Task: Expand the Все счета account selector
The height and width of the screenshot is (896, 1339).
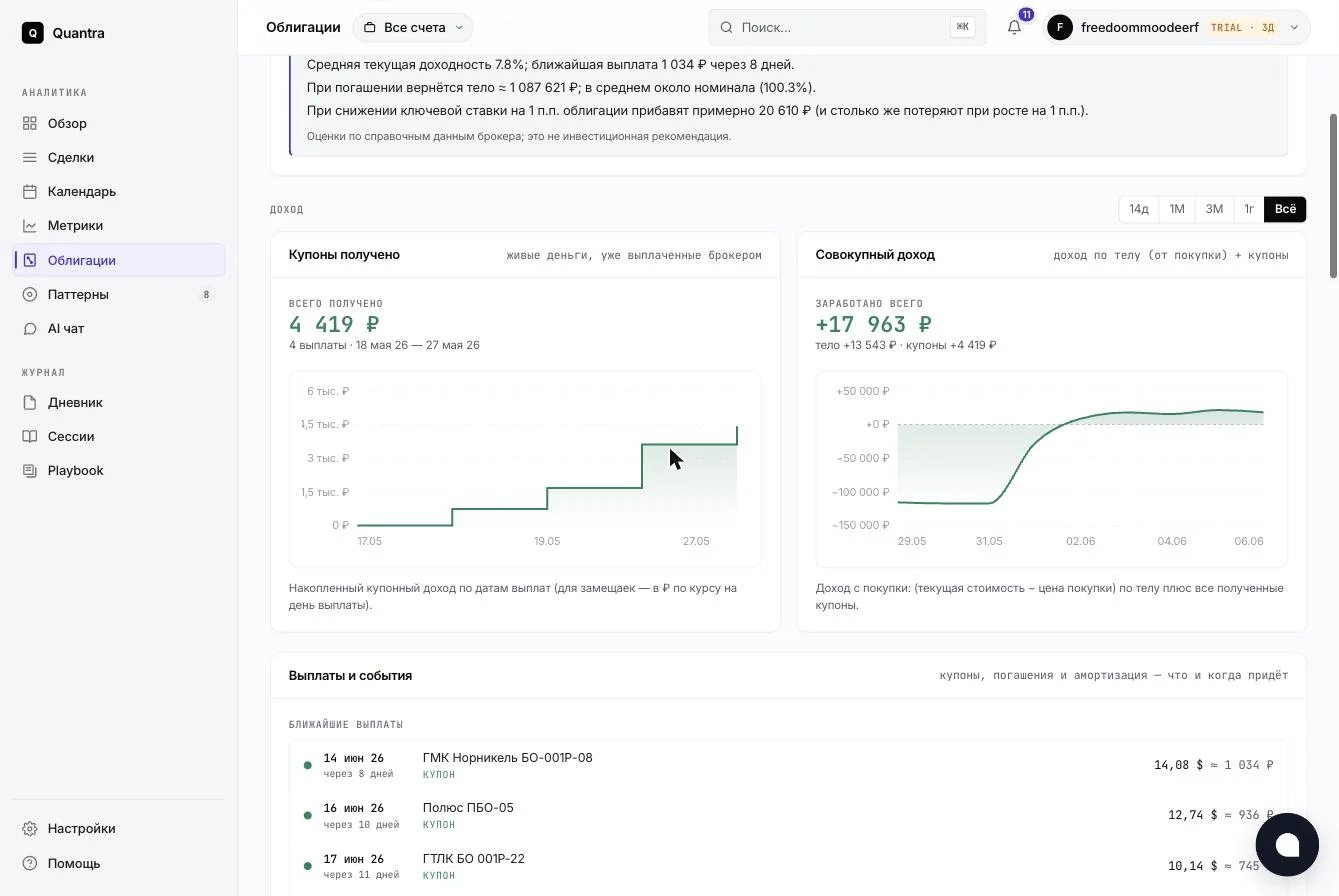Action: click(x=413, y=27)
